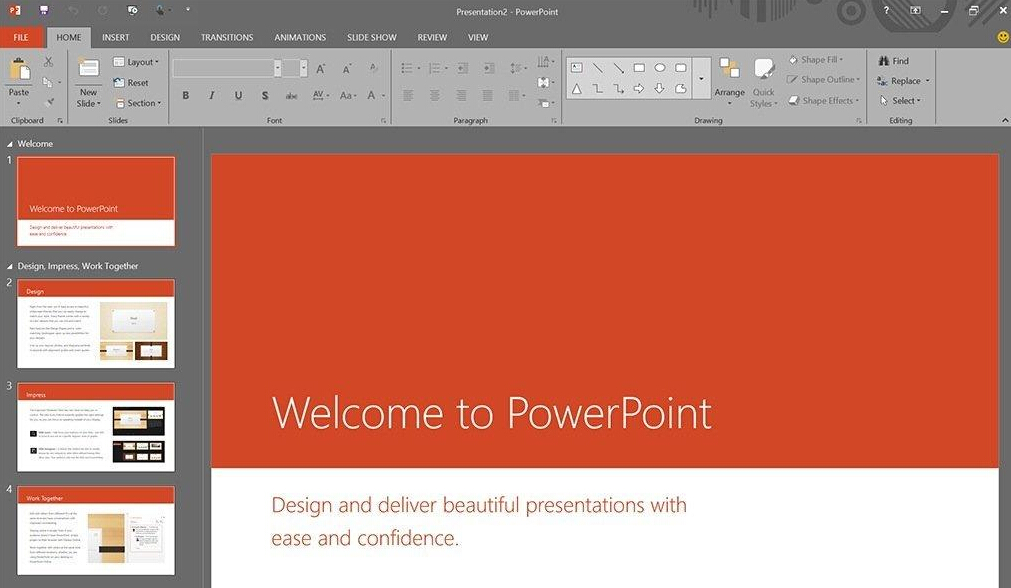Viewport: 1011px width, 588px height.
Task: Click the Cut scissors icon
Action: click(x=48, y=62)
